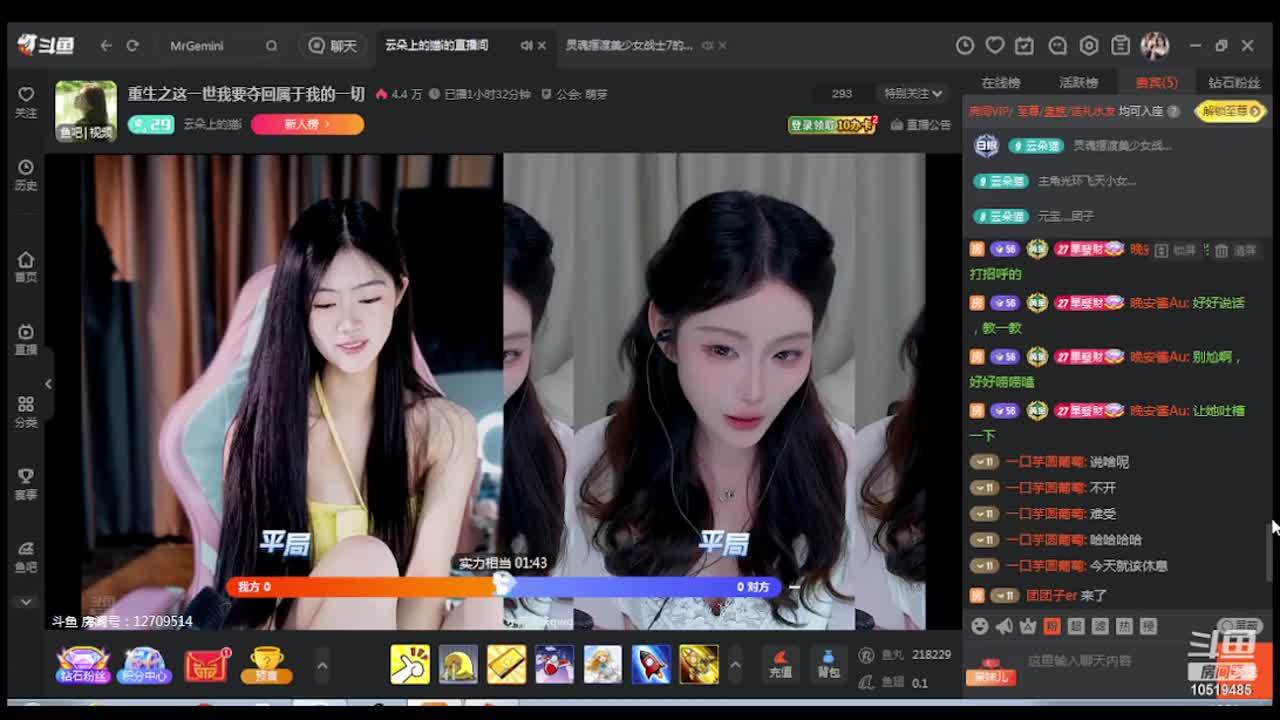Open the streamer's avatar thumbnail
1280x720 pixels.
point(86,110)
